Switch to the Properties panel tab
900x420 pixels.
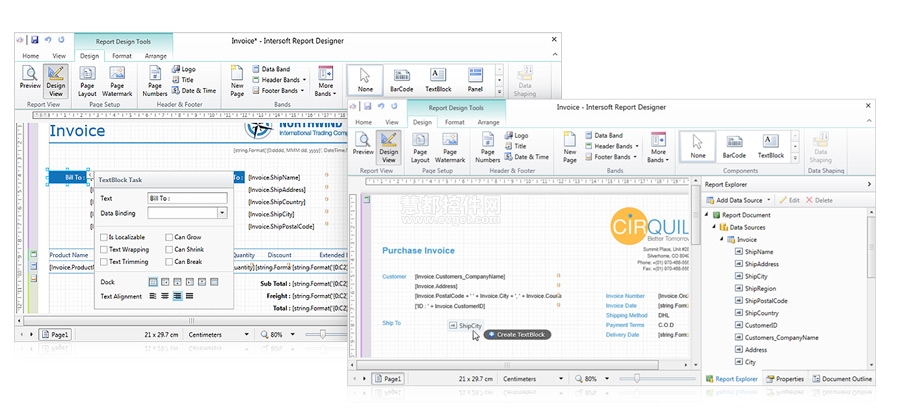[x=785, y=379]
